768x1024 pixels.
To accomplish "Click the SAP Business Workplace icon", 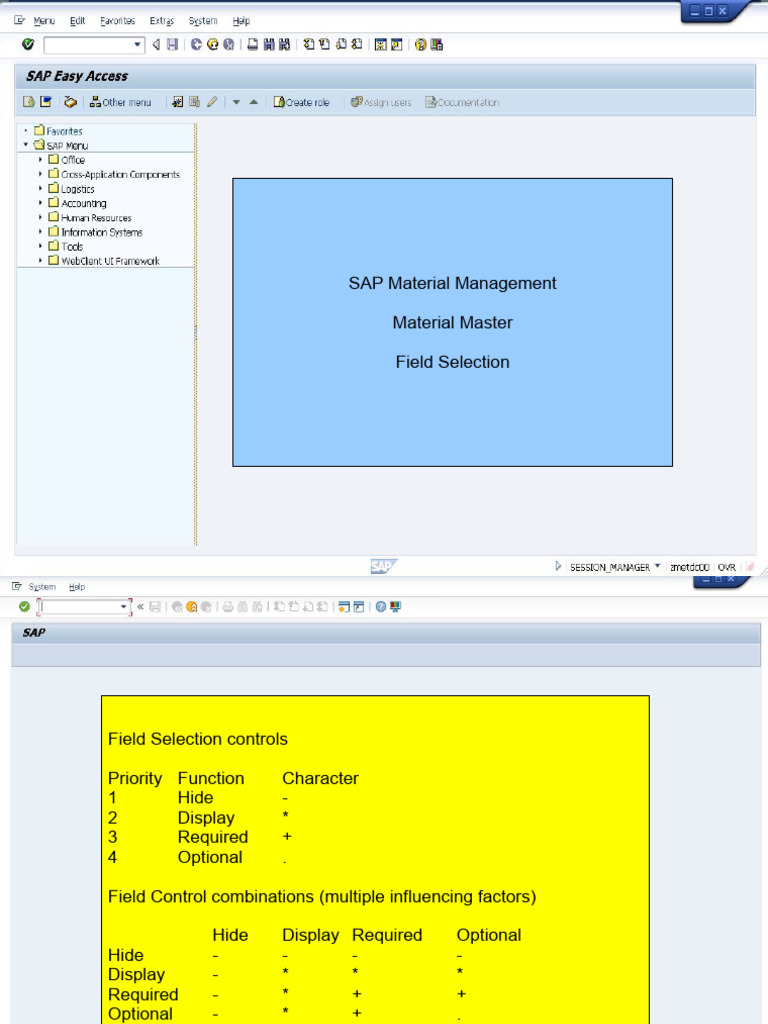I will point(70,102).
